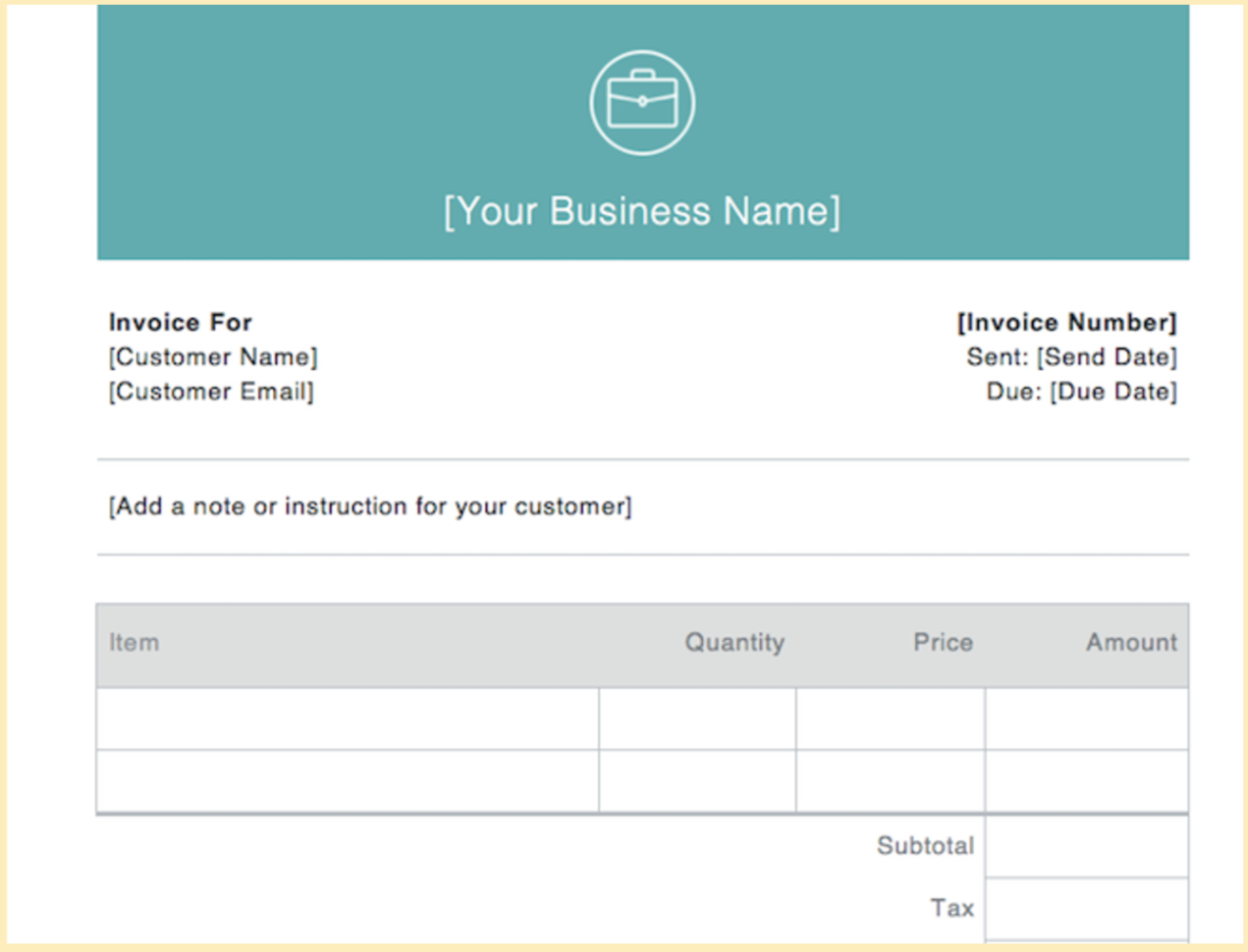The width and height of the screenshot is (1248, 952).
Task: Click the Quantity column header
Action: click(x=734, y=642)
